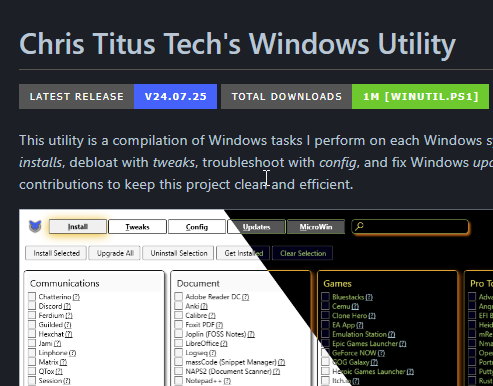Open help (?) link next to GeForce NOW
This screenshot has width=493, height=386.
coord(381,353)
